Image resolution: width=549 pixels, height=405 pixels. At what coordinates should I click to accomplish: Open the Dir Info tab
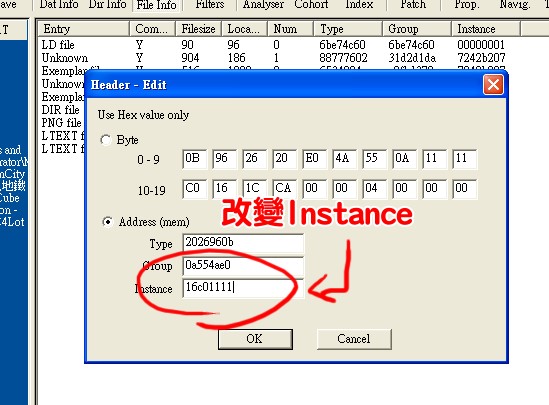tap(107, 5)
